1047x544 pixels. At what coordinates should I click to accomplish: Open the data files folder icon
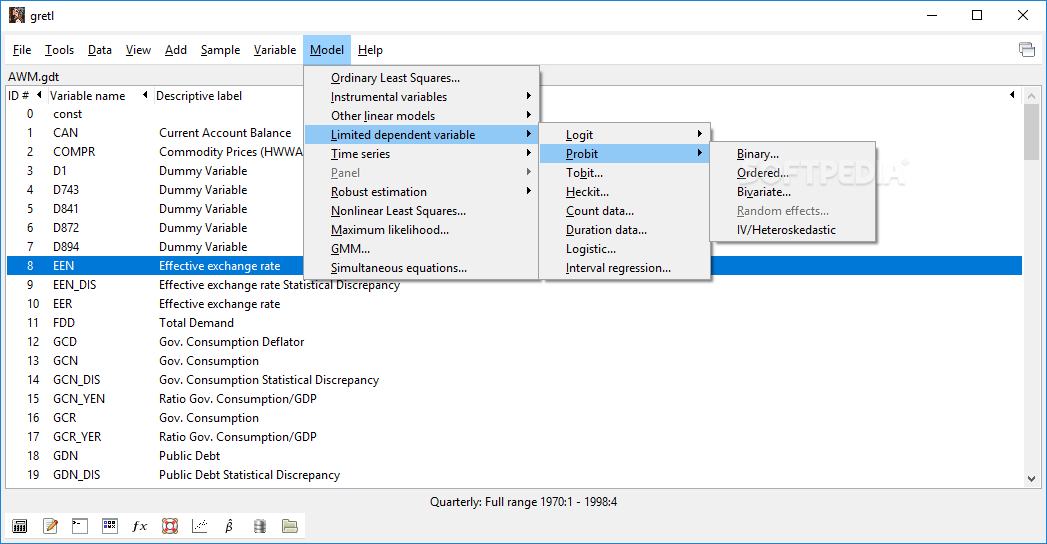coord(290,526)
